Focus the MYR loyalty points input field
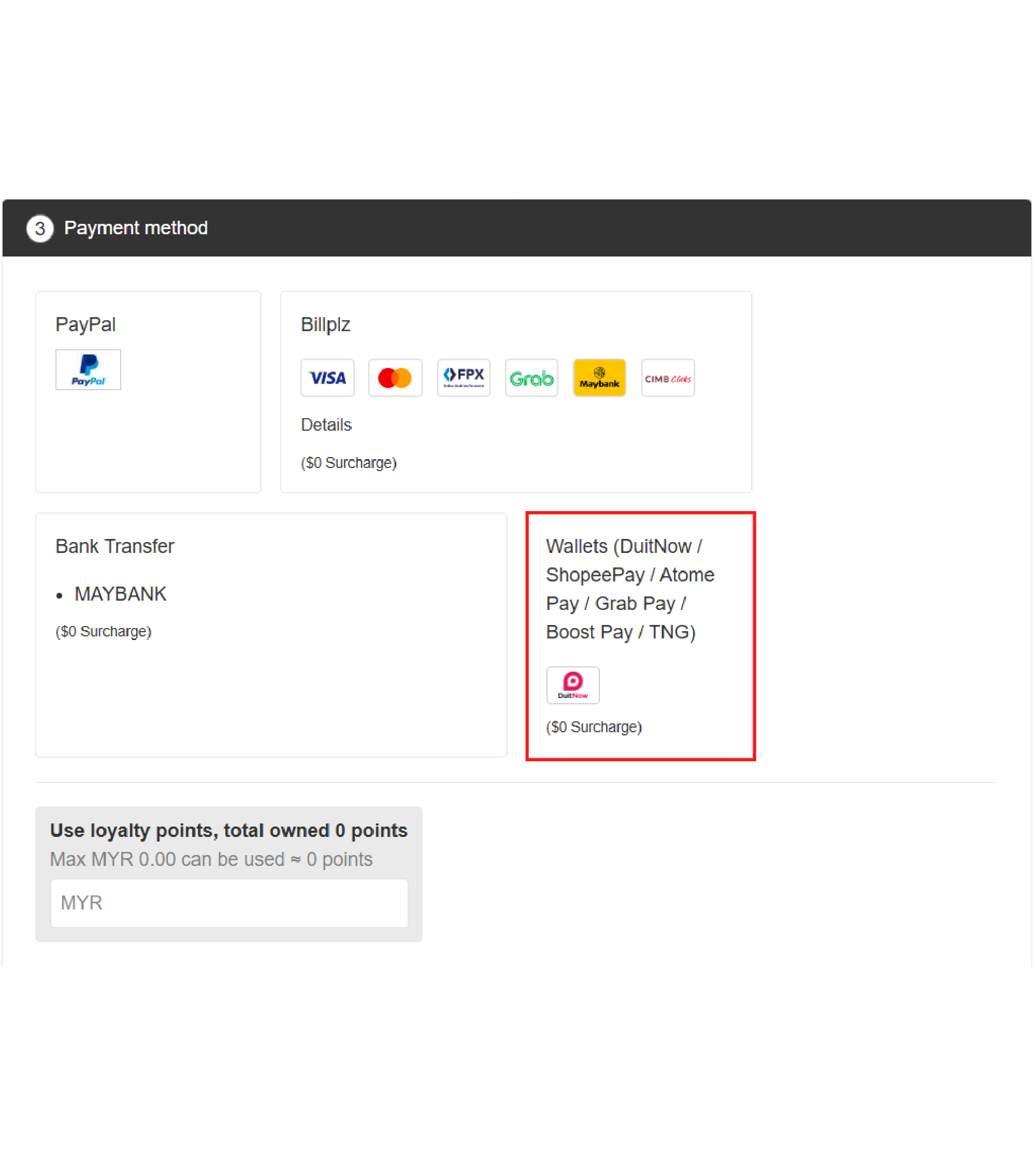Image resolution: width=1036 pixels, height=1166 pixels. coord(229,904)
